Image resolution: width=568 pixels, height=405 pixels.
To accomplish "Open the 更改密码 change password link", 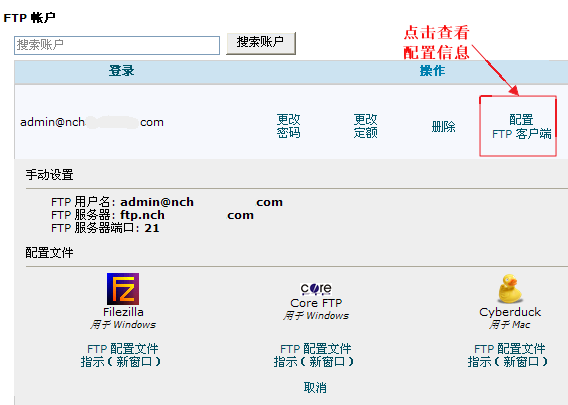I will (x=288, y=126).
